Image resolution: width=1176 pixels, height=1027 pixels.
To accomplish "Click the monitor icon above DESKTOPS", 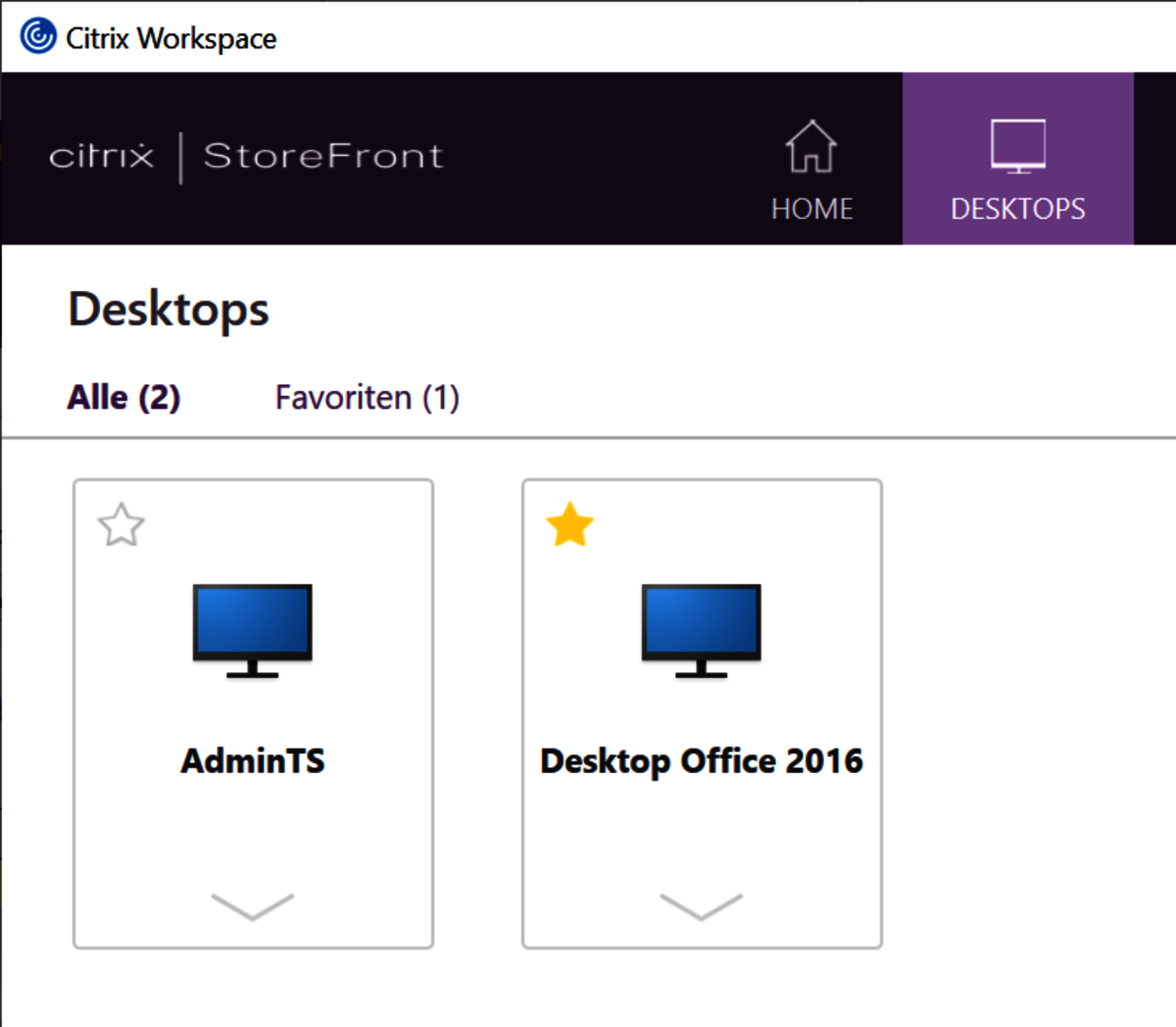I will coord(1017,146).
